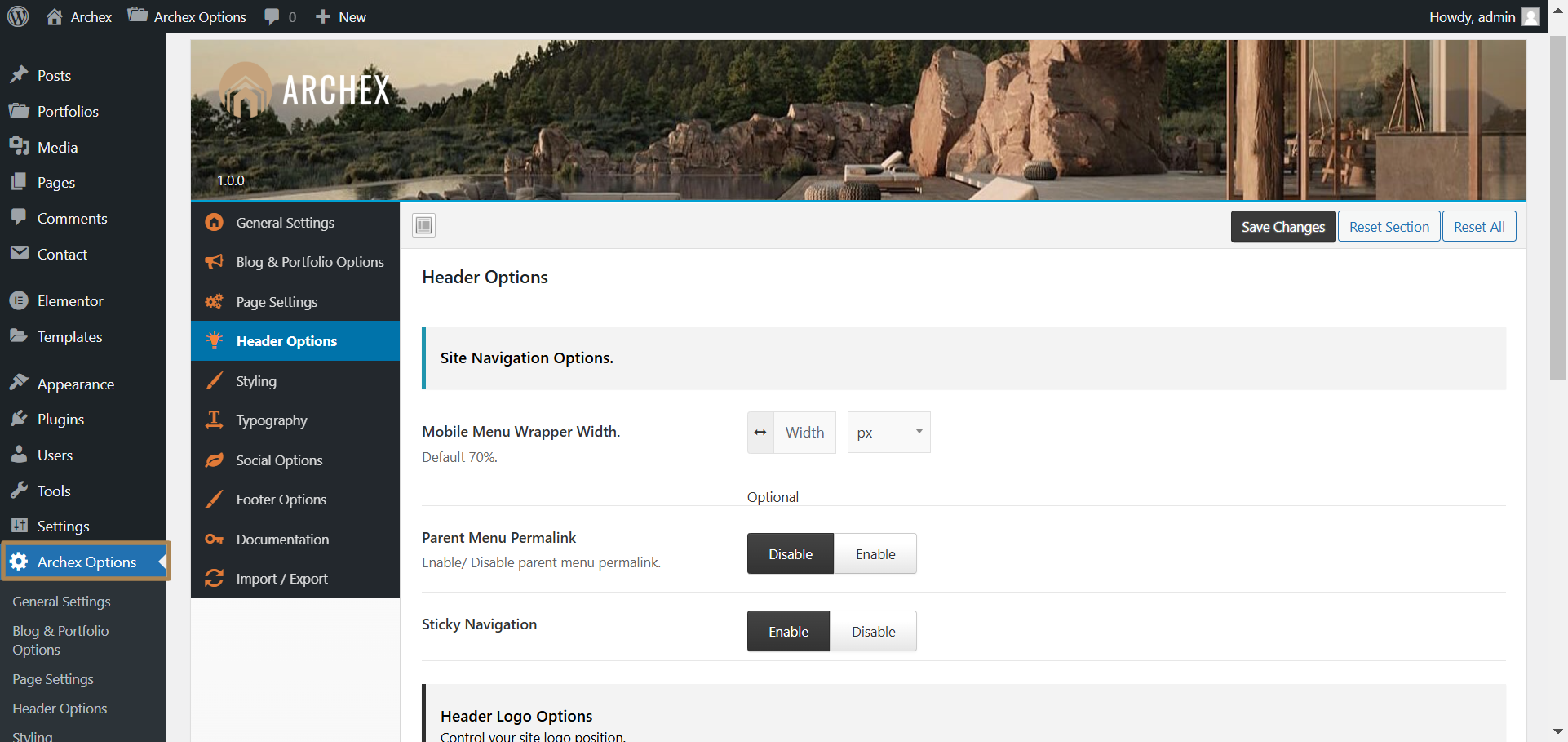The height and width of the screenshot is (742, 1568).
Task: Click the Reset Section button
Action: (1389, 226)
